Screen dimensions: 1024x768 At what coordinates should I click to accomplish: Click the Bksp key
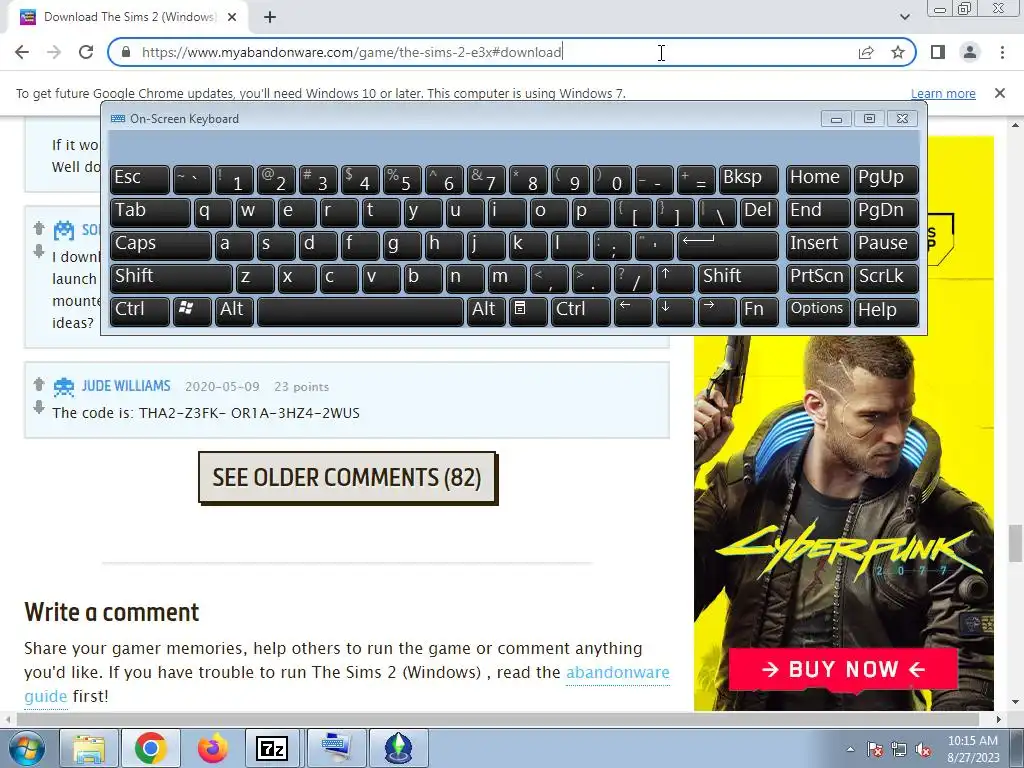coord(748,179)
